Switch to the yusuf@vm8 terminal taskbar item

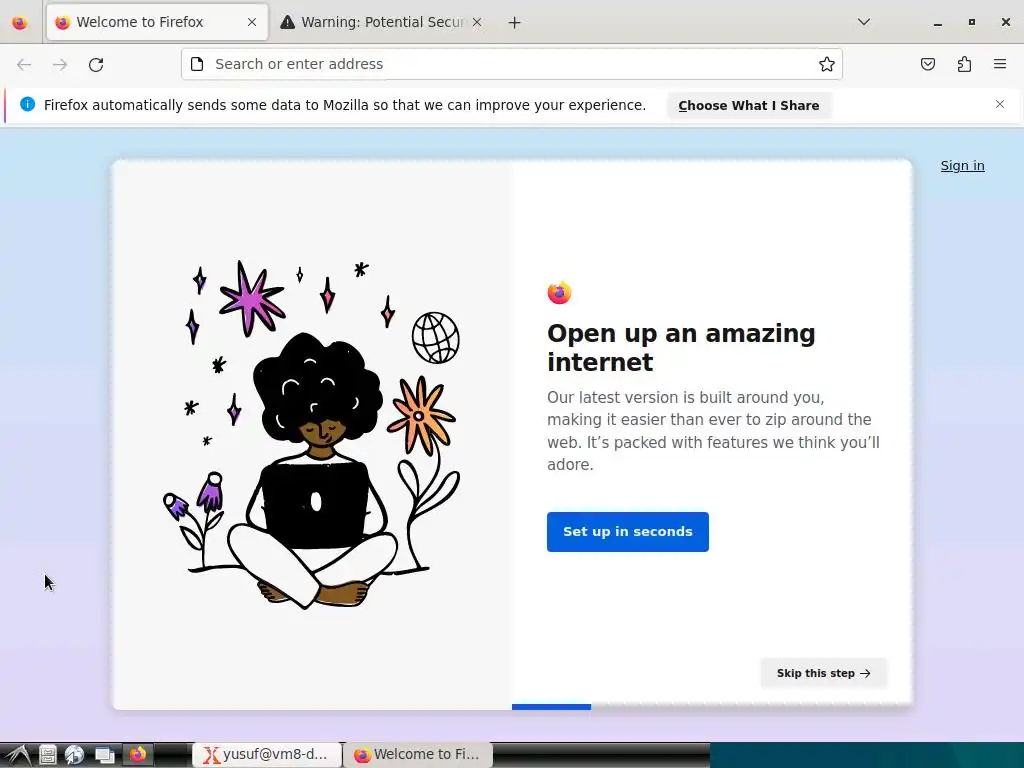267,754
